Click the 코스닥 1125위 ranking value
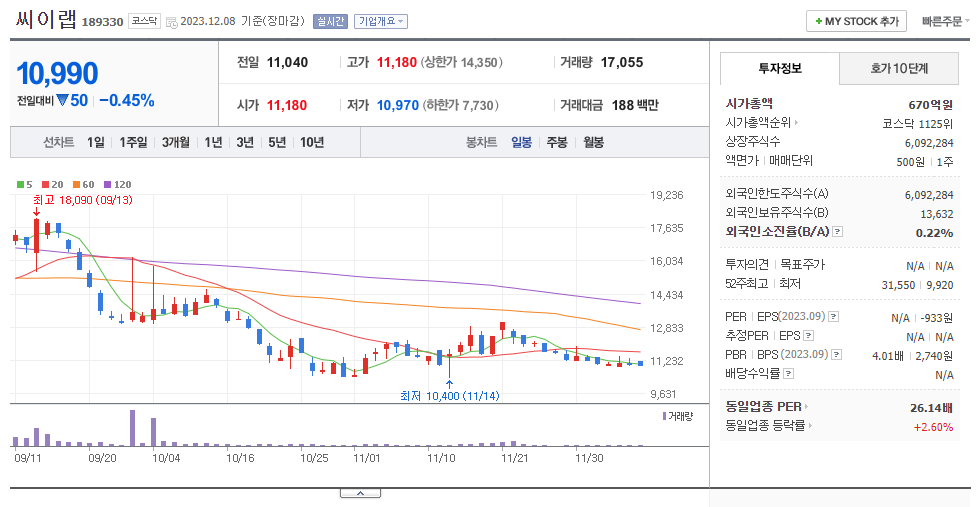The height and width of the screenshot is (507, 976). tap(917, 124)
